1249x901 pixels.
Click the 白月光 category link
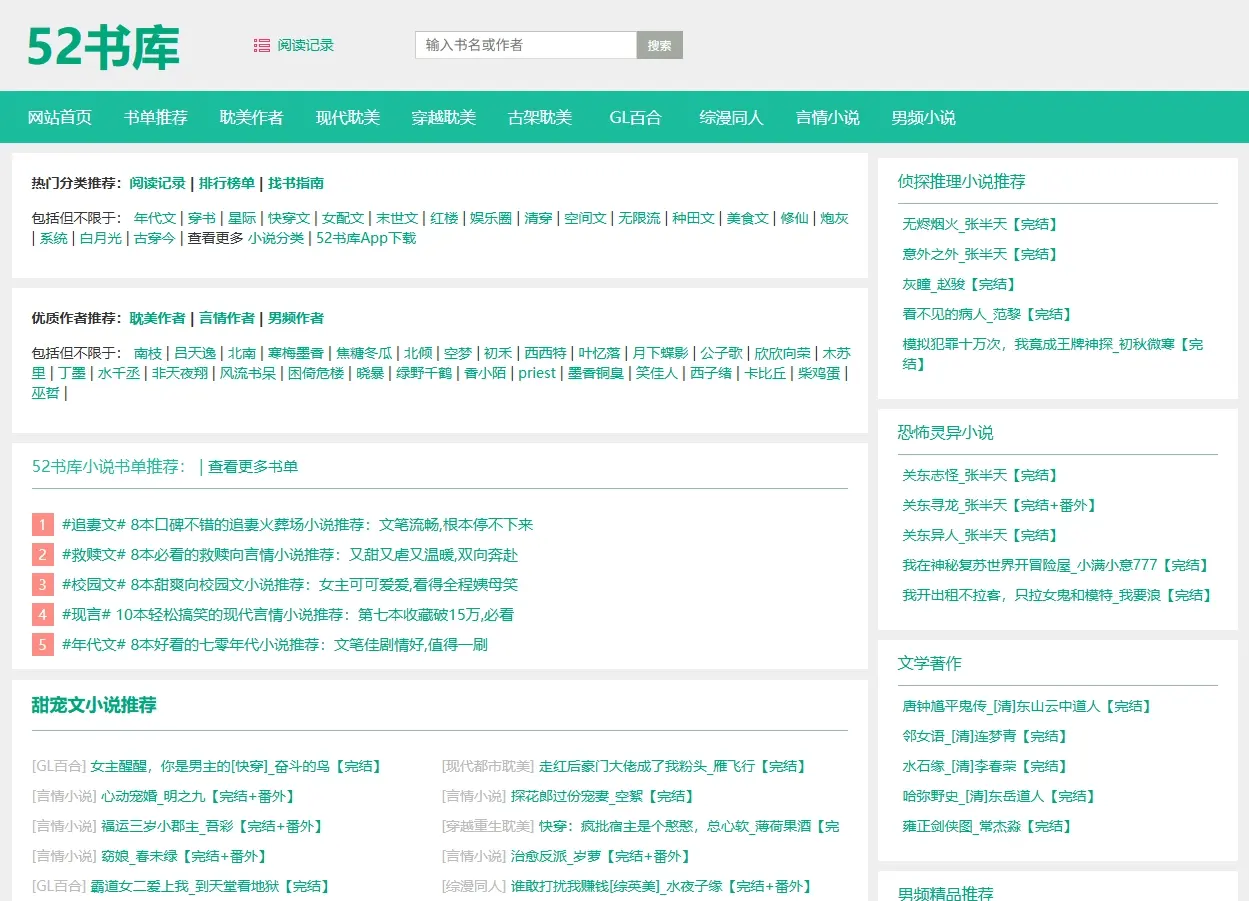coord(101,238)
